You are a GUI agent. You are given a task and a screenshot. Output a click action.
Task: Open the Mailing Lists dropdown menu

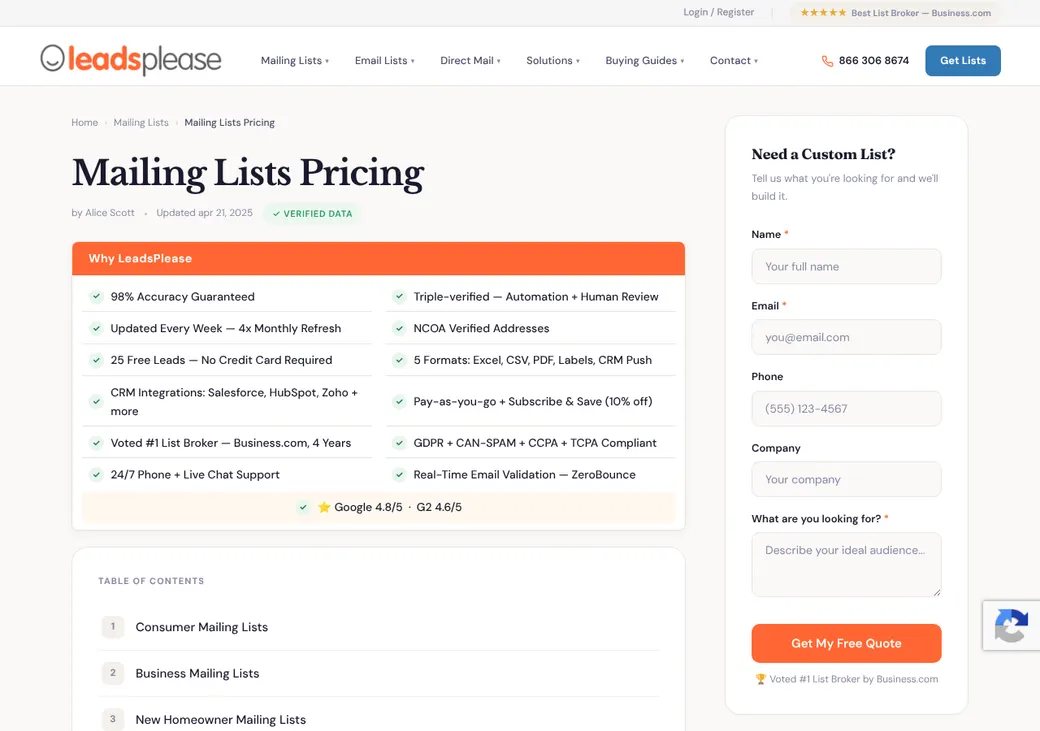tap(294, 60)
